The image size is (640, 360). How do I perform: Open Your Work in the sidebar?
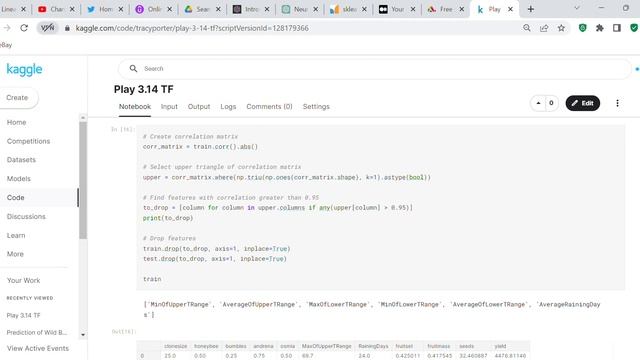pos(23,280)
